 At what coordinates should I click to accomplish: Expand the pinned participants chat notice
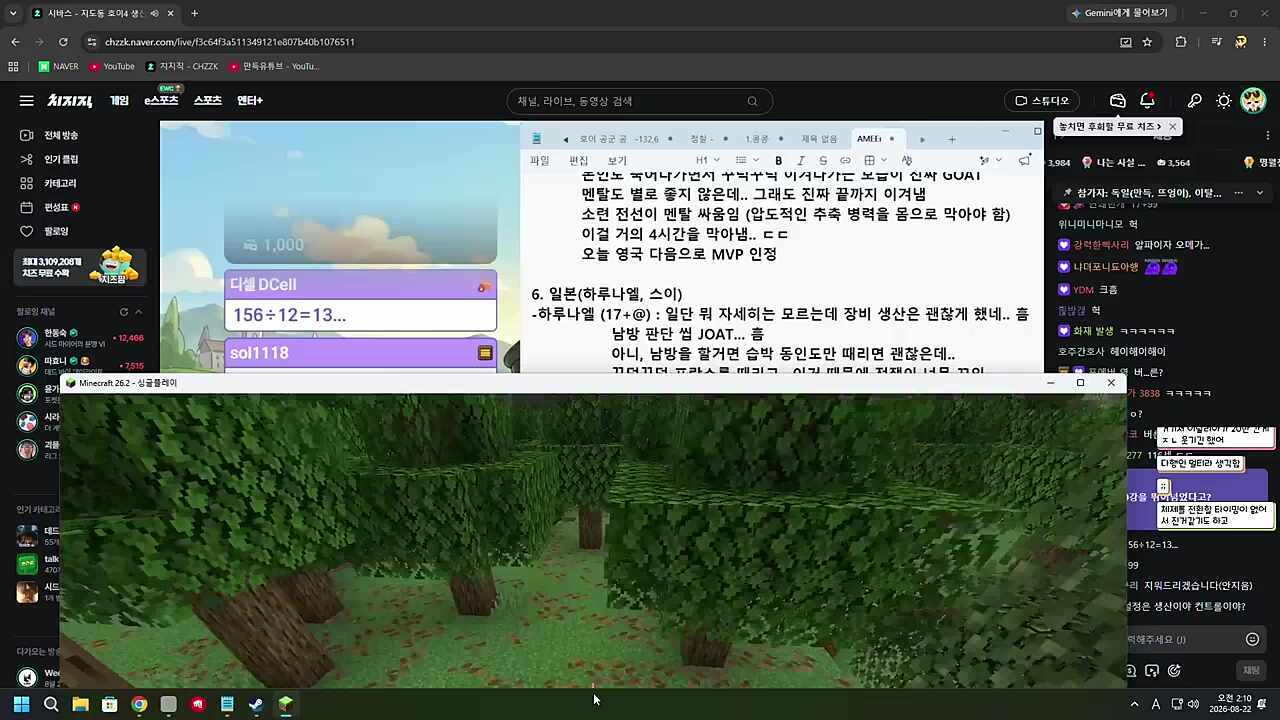[x=1260, y=193]
